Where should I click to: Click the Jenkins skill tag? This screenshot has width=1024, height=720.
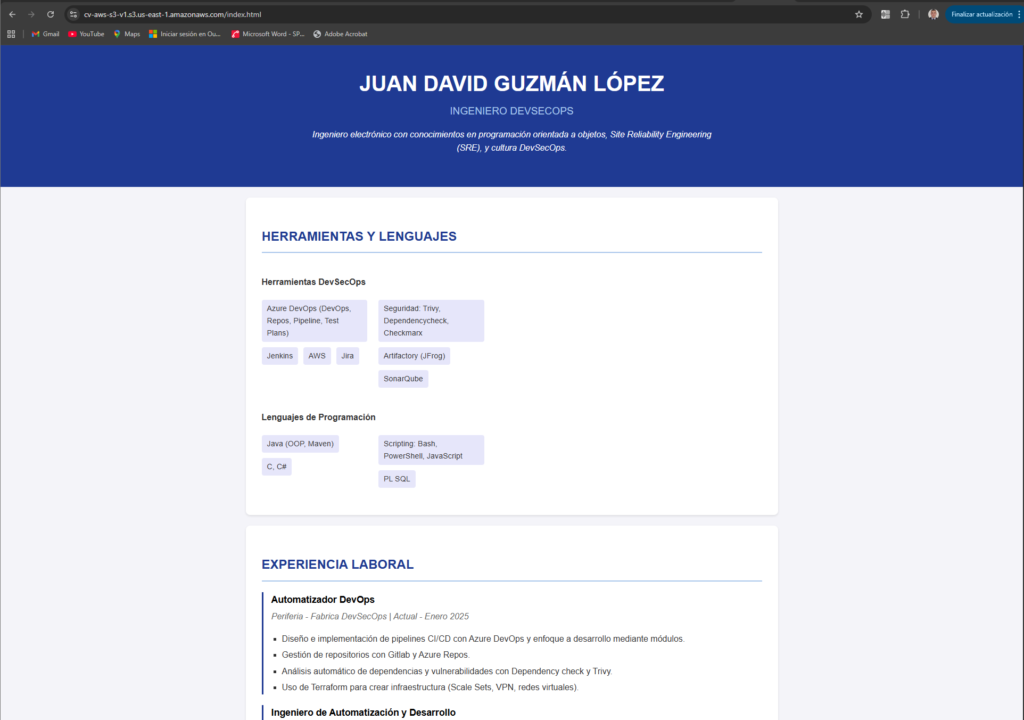[x=280, y=356]
